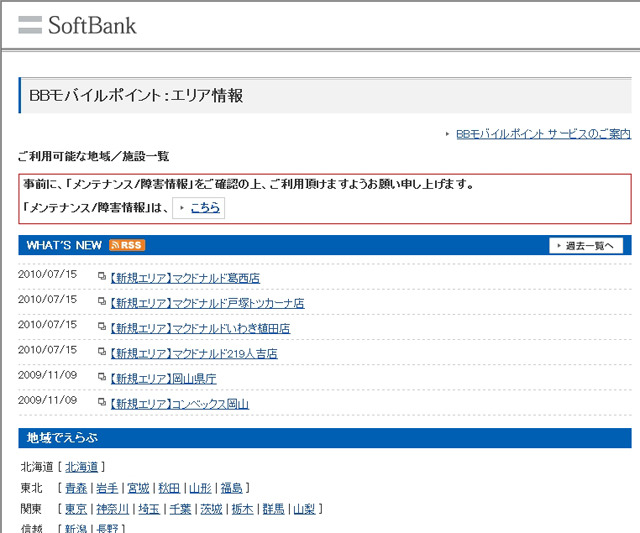
Task: Click the BBモバイルポイント:エリア情報 page title
Action: (x=136, y=96)
